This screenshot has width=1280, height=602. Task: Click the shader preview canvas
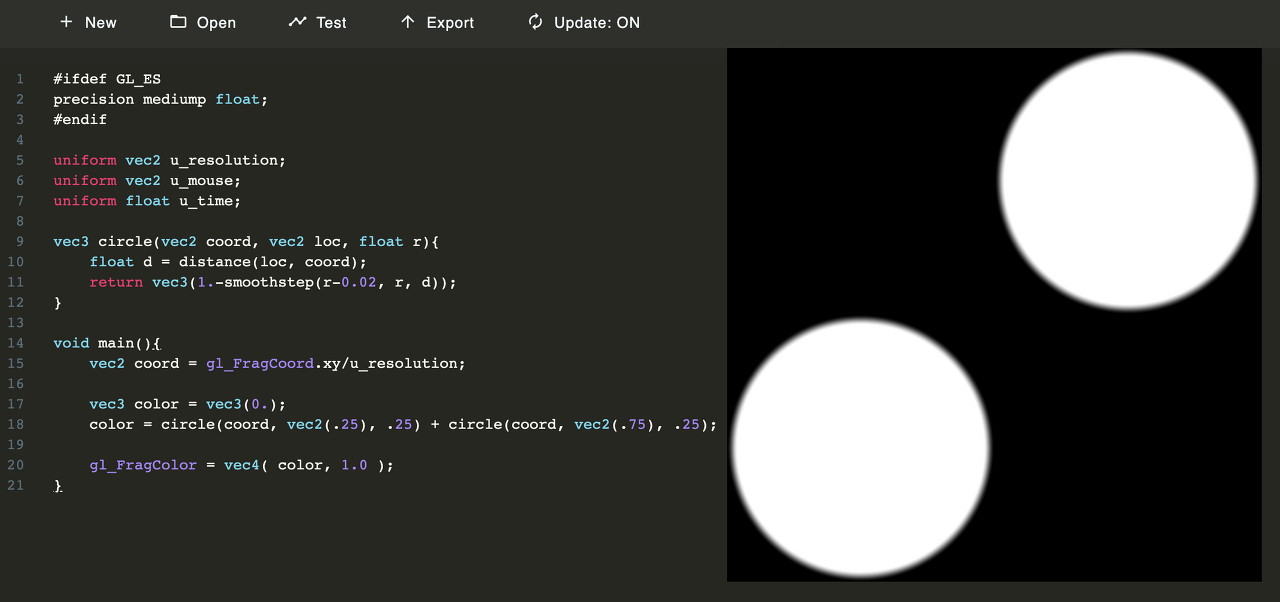tap(994, 314)
